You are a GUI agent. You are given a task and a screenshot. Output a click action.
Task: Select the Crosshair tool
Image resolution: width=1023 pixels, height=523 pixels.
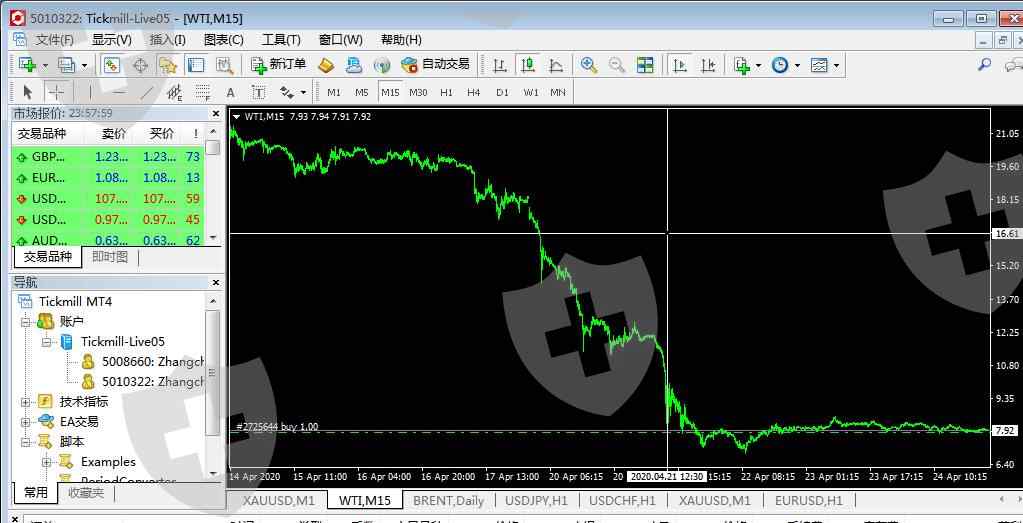tap(57, 92)
